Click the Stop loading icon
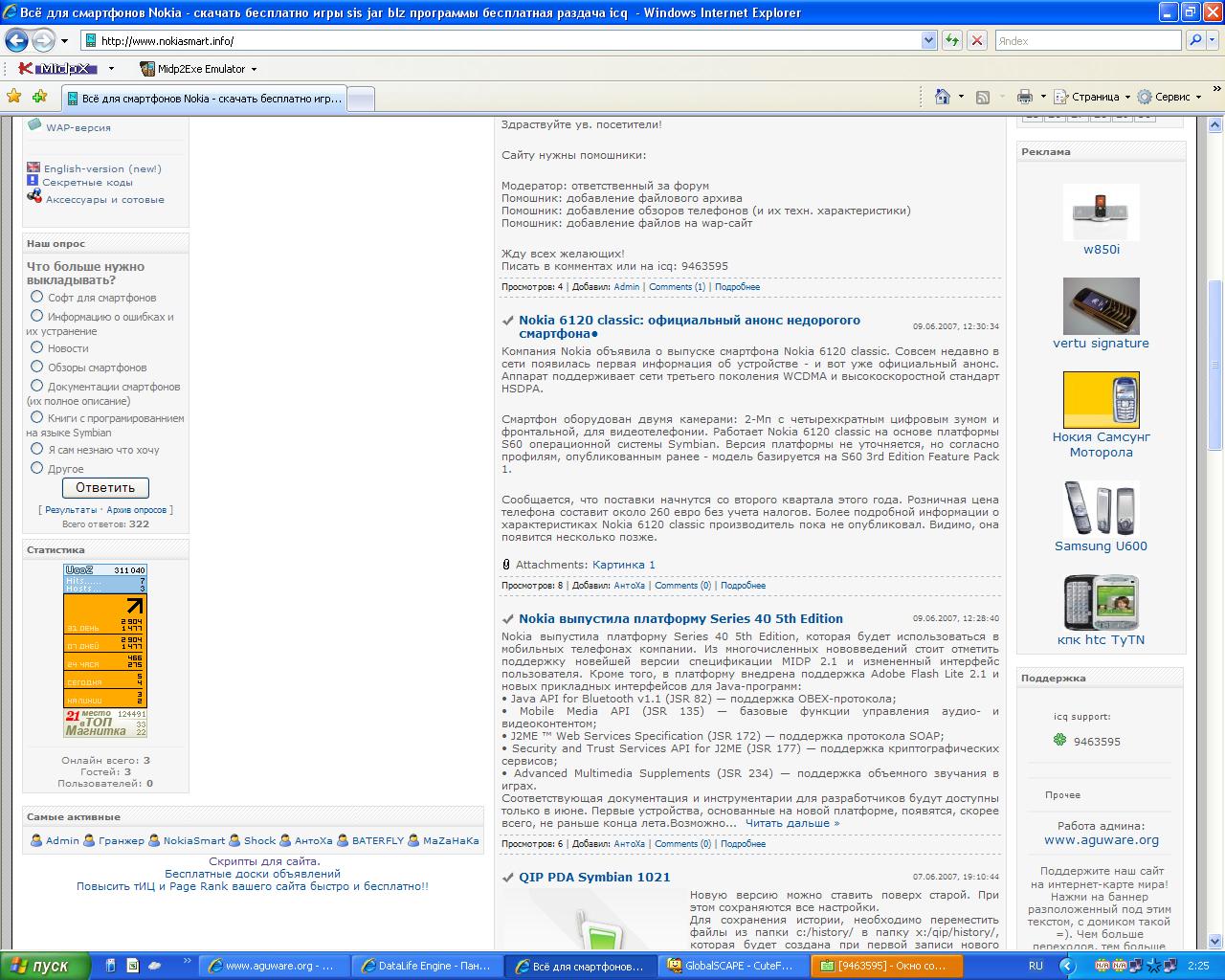The height and width of the screenshot is (980, 1225). tap(976, 40)
